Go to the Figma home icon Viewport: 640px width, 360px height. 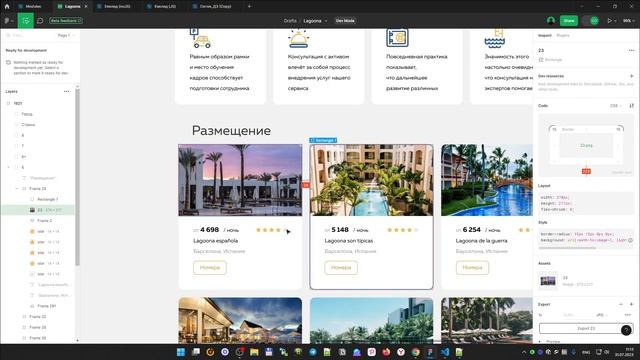(7, 6)
